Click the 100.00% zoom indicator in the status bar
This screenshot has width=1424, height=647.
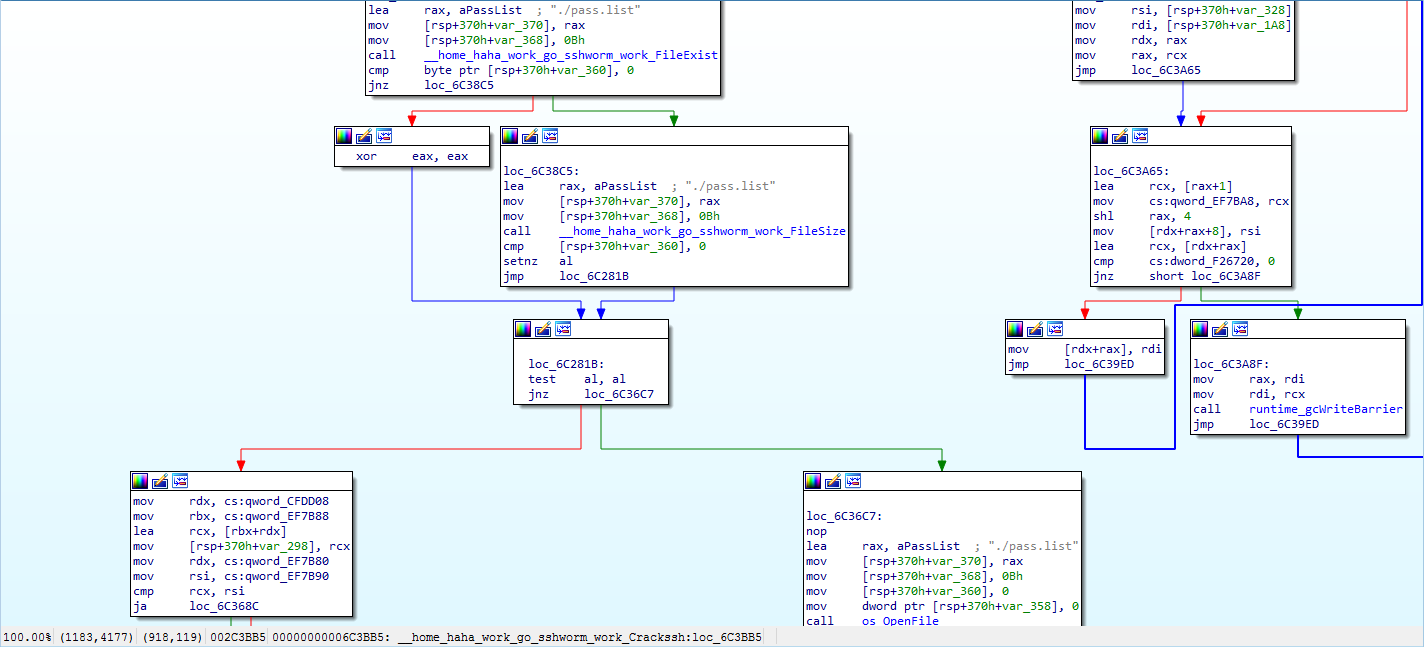pos(27,637)
